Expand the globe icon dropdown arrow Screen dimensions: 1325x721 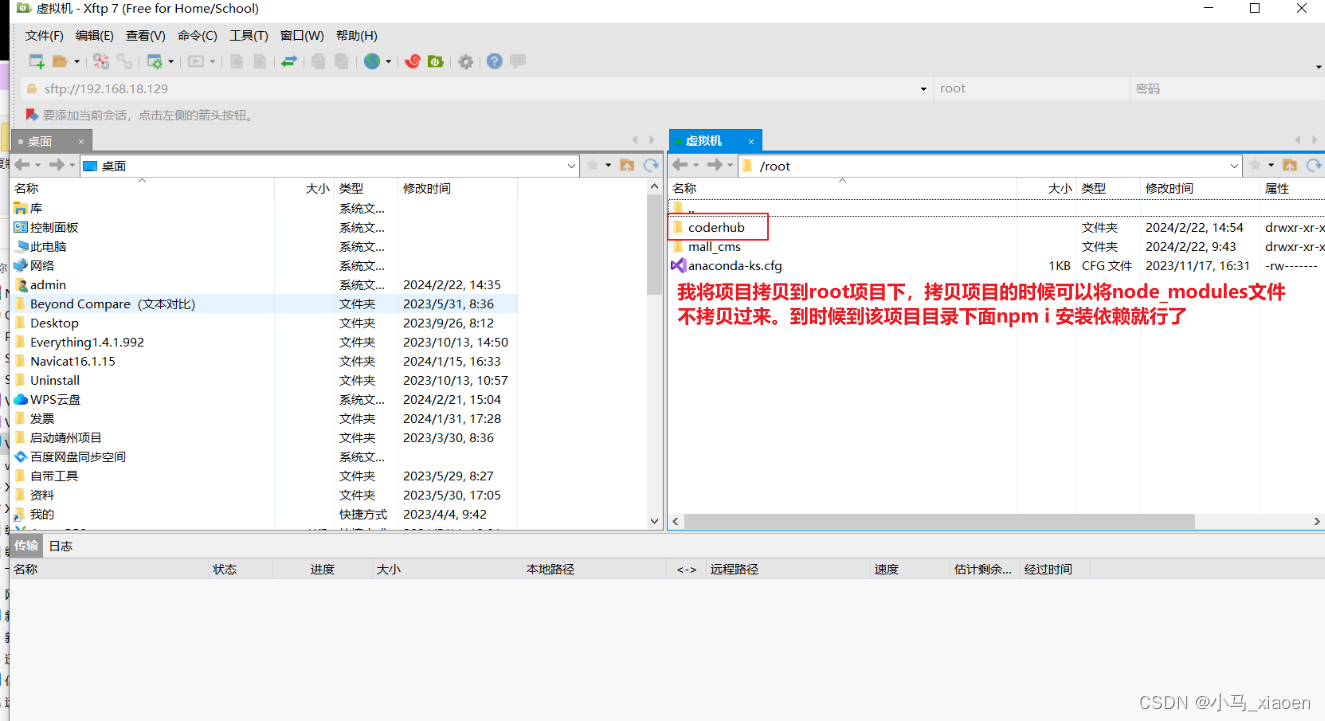[x=388, y=62]
